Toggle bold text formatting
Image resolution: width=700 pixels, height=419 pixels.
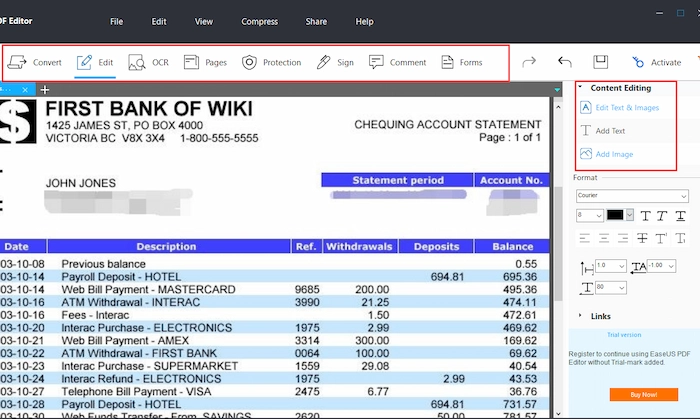pyautogui.click(x=645, y=216)
